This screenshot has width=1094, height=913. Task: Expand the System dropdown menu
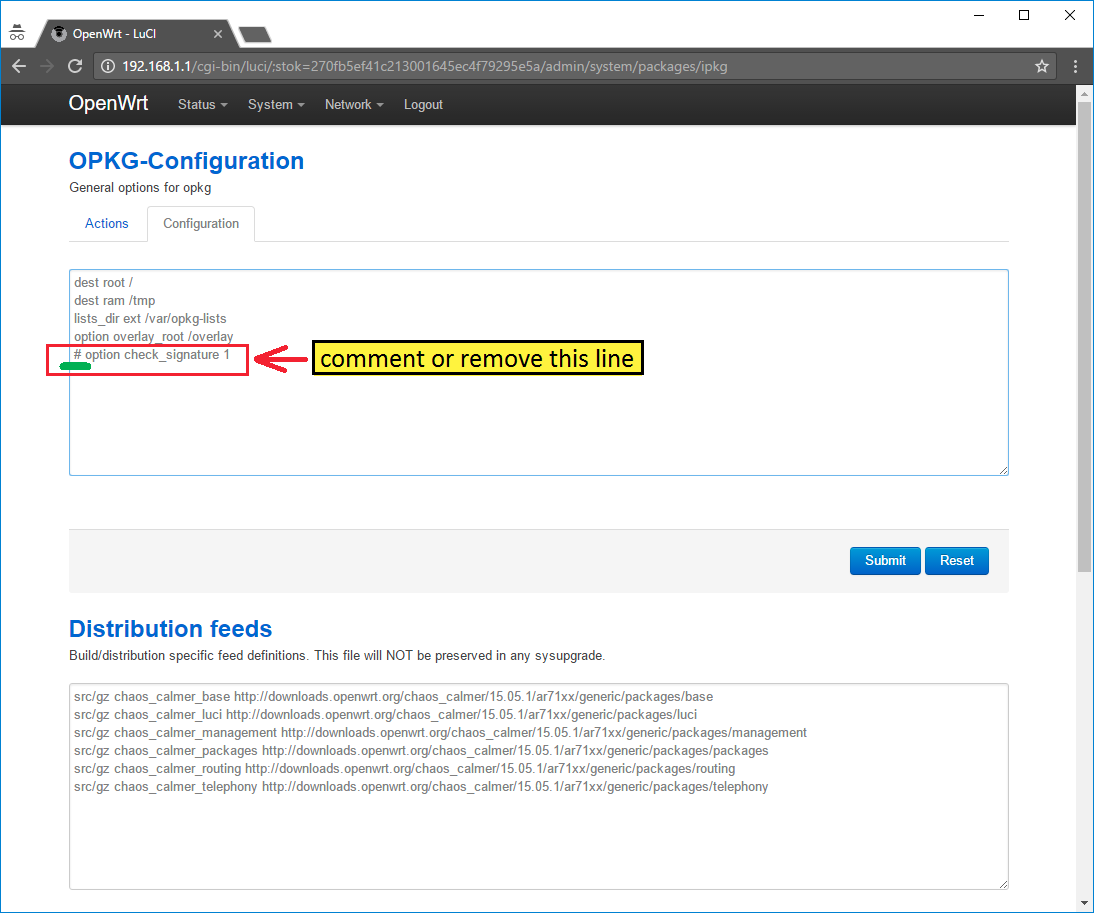click(276, 105)
